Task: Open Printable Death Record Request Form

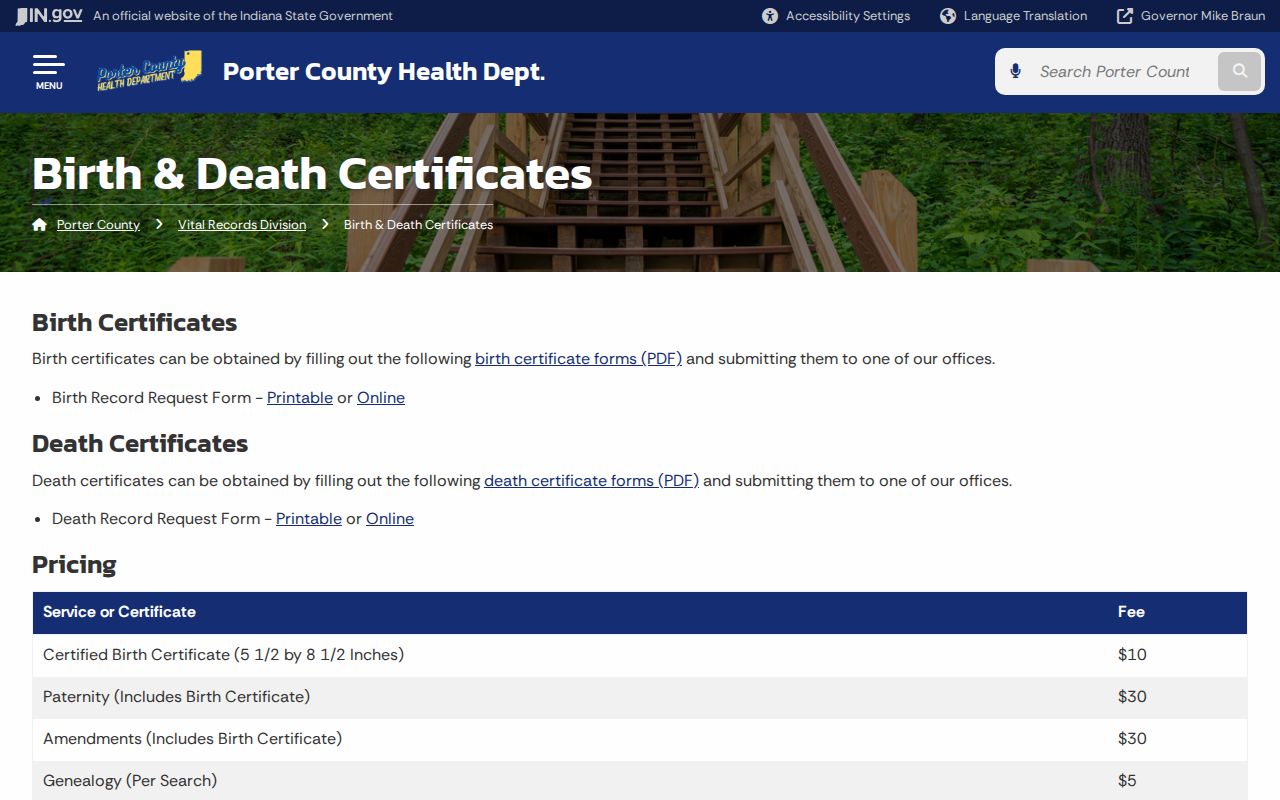Action: (309, 519)
